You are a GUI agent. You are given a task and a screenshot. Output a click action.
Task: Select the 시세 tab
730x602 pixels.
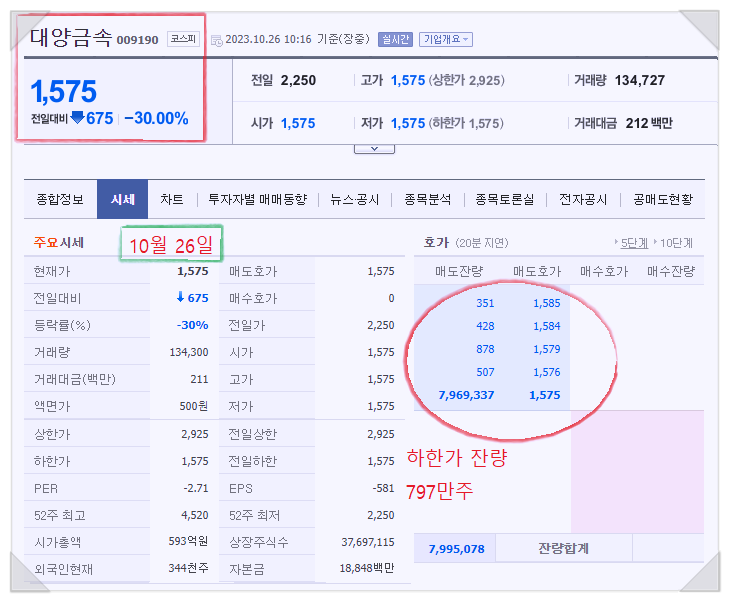point(122,199)
